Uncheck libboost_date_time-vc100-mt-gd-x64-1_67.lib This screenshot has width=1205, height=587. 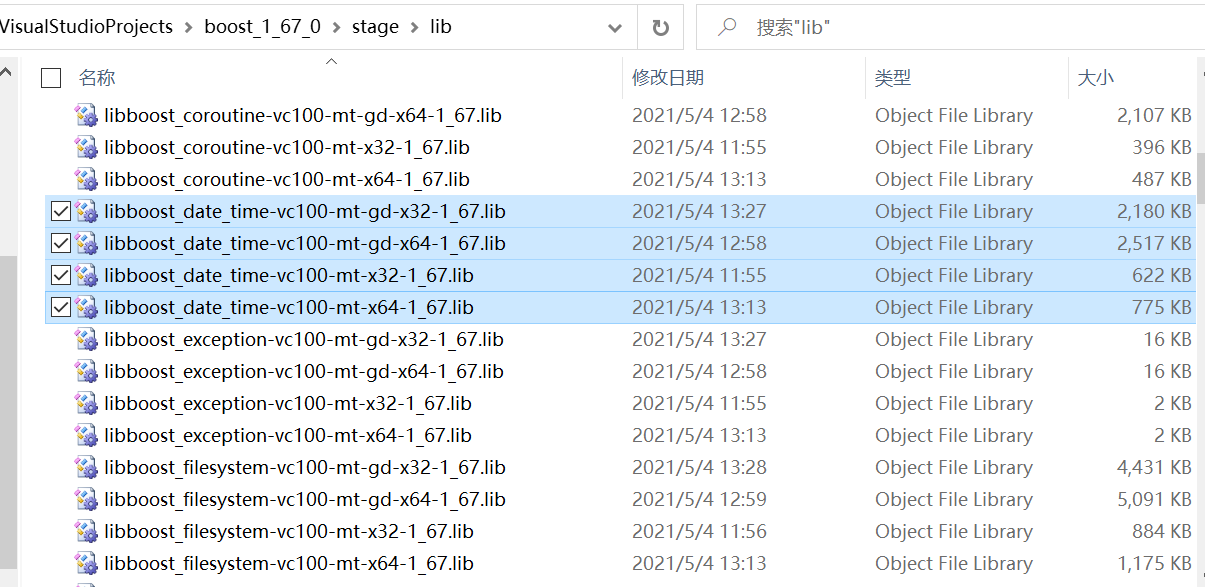pos(60,243)
